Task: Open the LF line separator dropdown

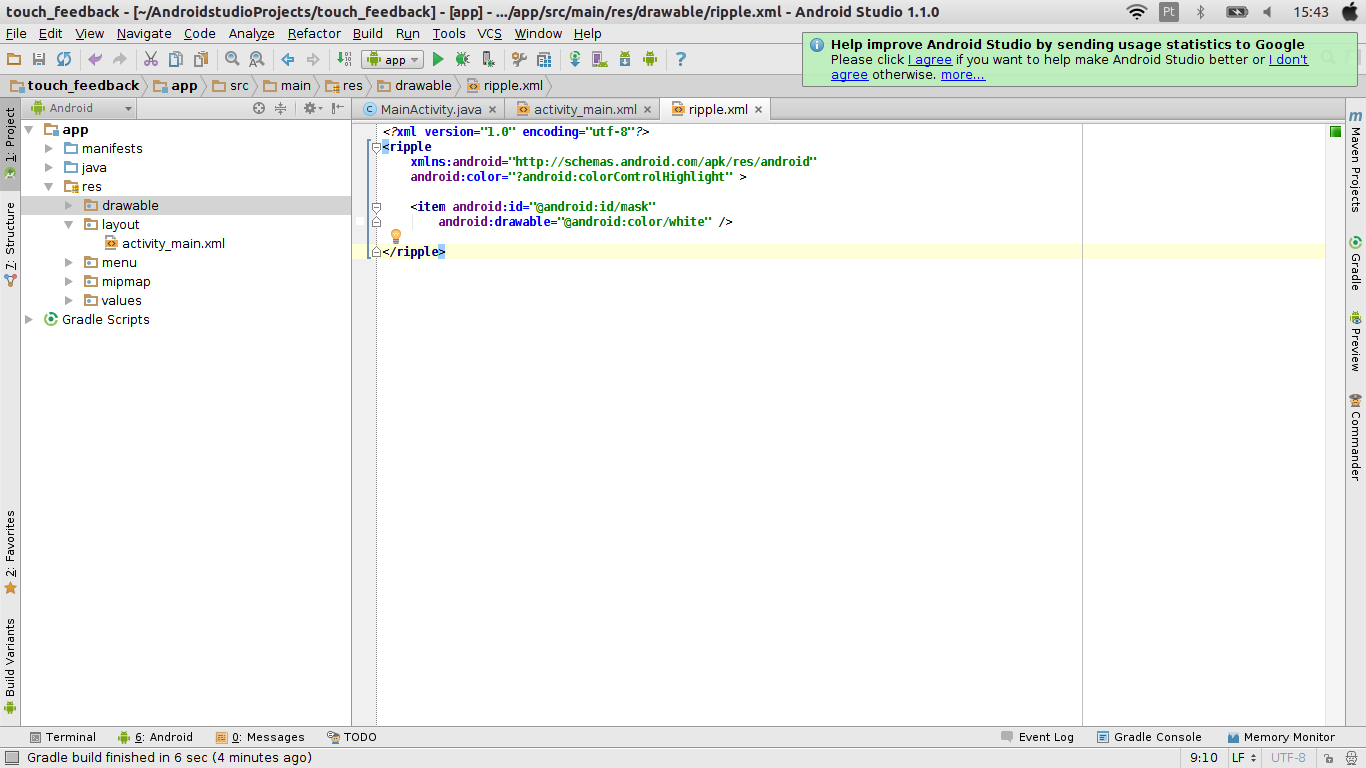Action: [1243, 758]
